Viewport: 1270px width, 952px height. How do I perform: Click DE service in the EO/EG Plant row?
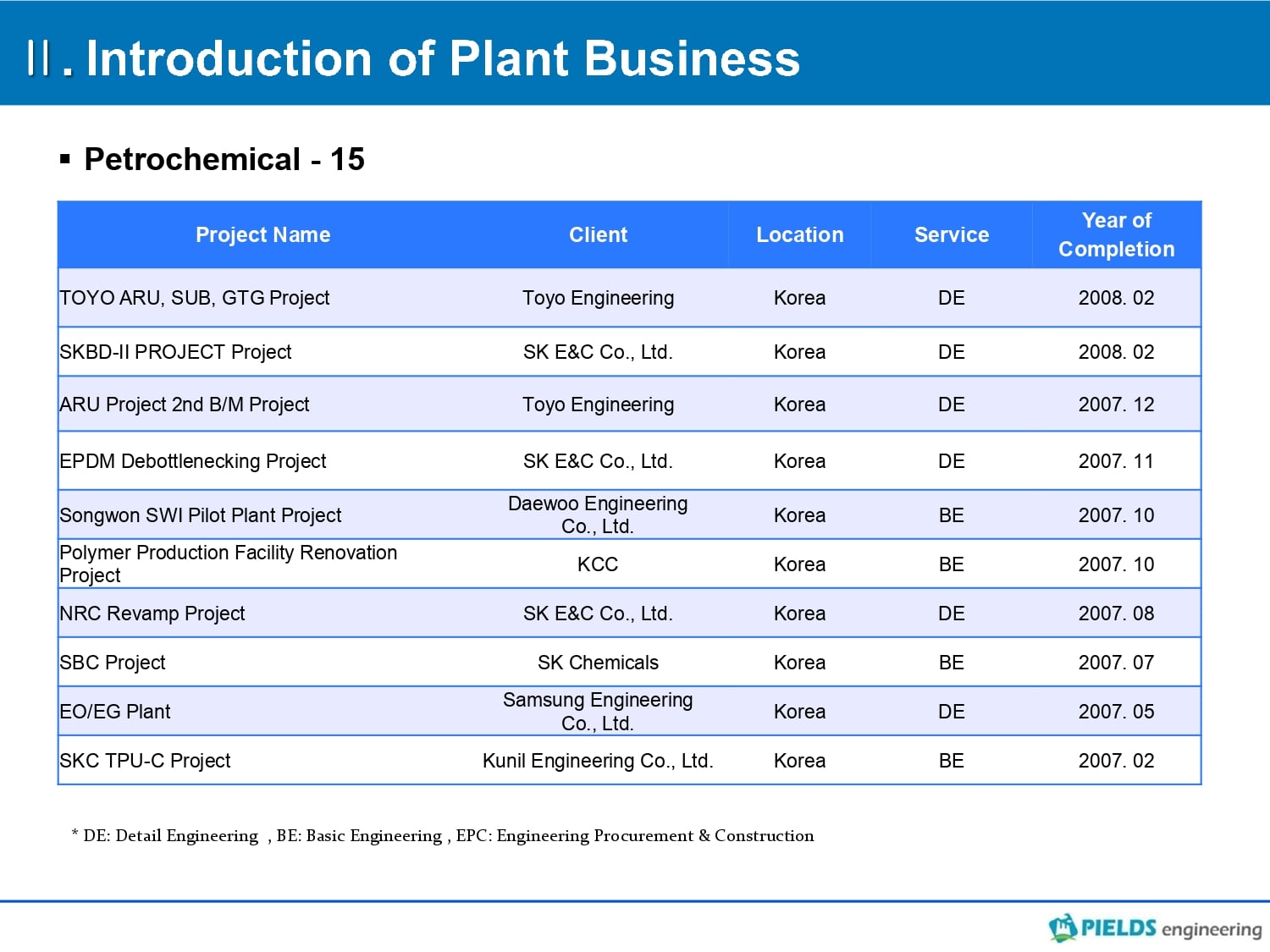(952, 712)
